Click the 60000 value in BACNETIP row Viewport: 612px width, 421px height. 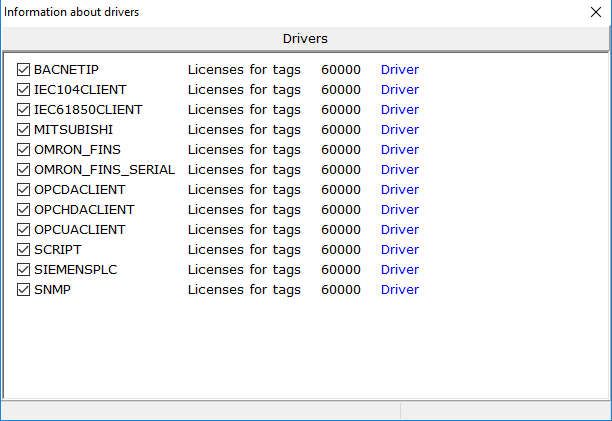point(341,69)
